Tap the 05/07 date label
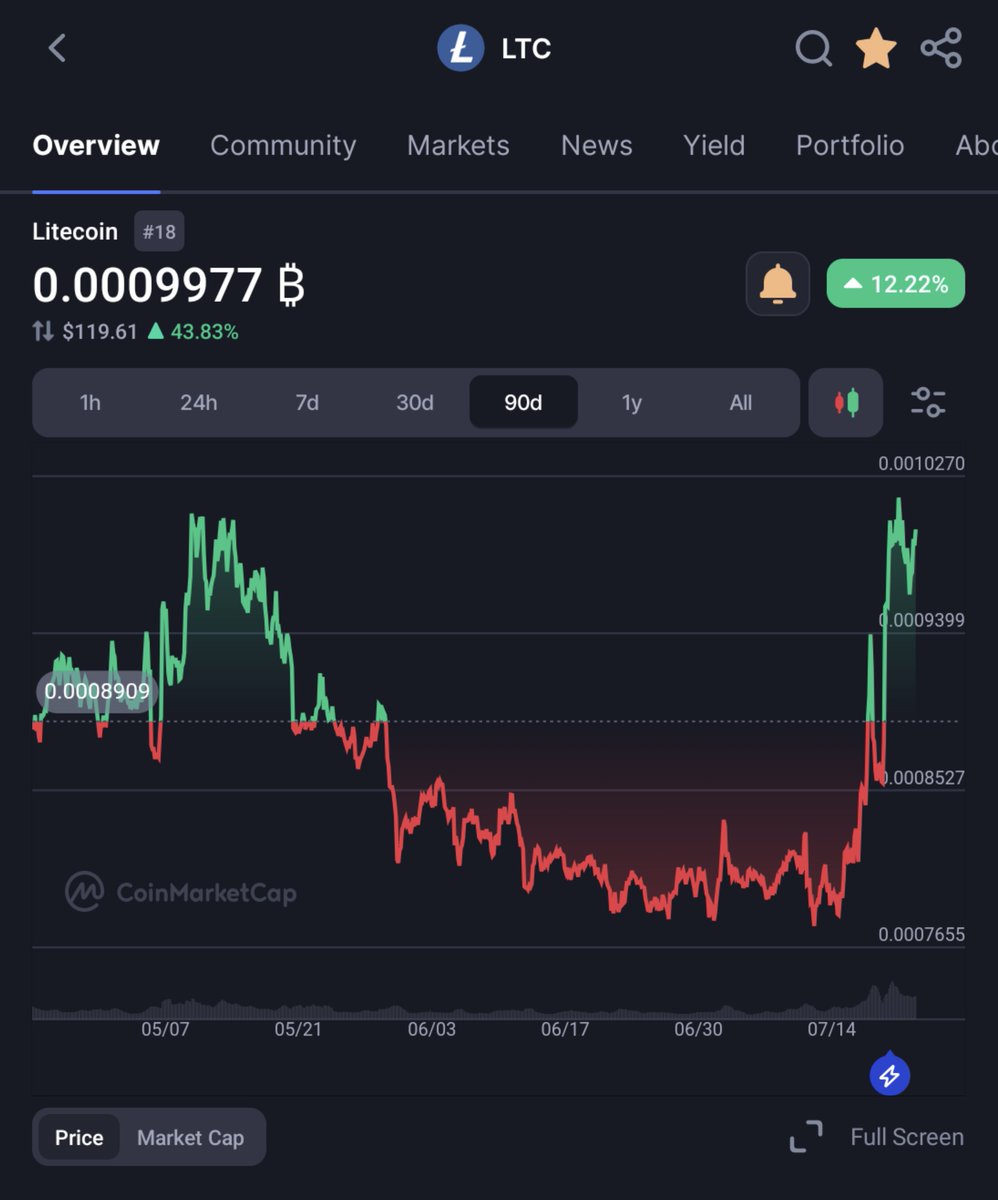998x1200 pixels. click(x=165, y=1030)
